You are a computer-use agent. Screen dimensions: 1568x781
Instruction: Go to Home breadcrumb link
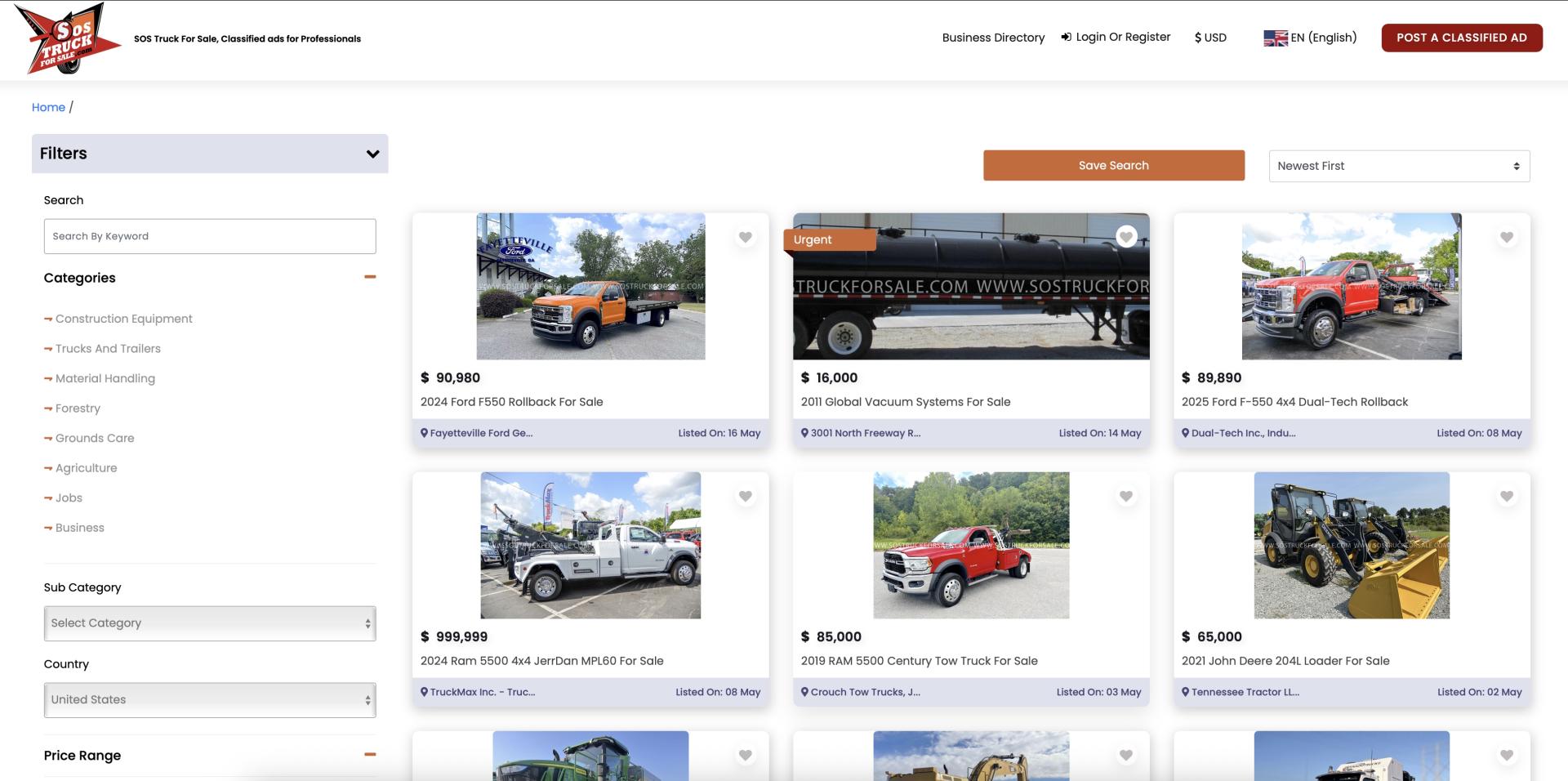pyautogui.click(x=48, y=107)
